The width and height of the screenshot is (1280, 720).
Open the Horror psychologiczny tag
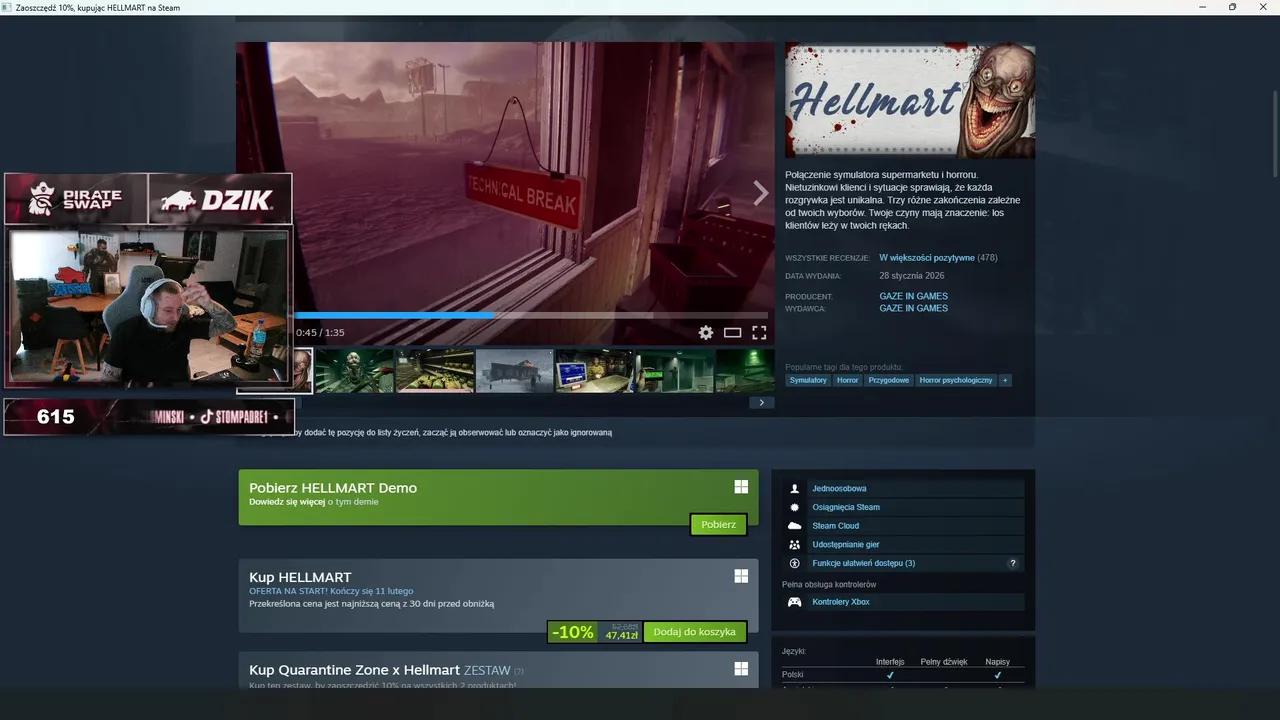[956, 380]
